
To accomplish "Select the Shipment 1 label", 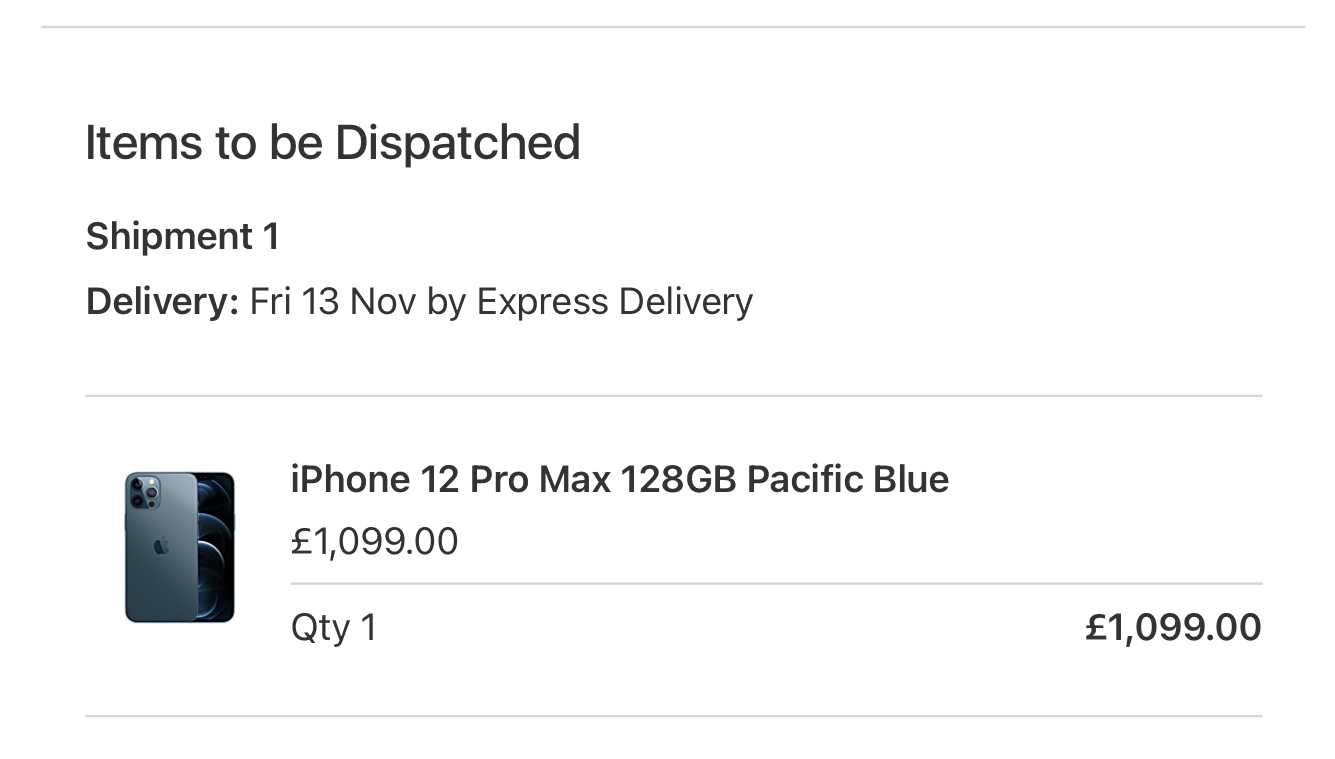I will [x=182, y=237].
